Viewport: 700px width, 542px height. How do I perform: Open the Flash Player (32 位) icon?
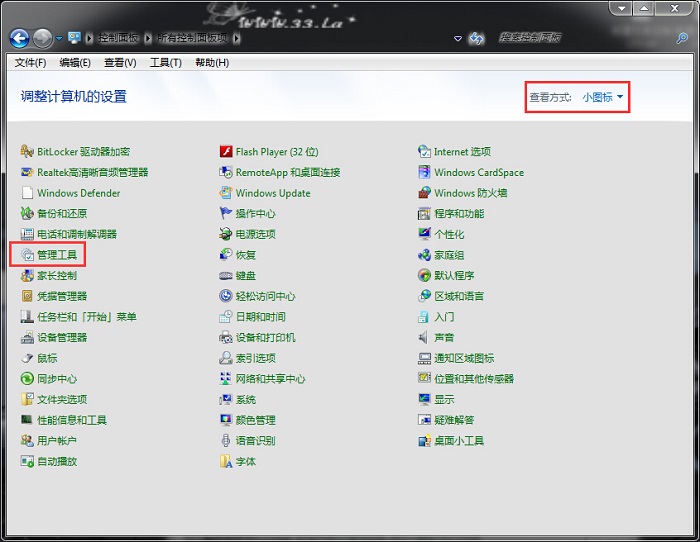tap(226, 152)
